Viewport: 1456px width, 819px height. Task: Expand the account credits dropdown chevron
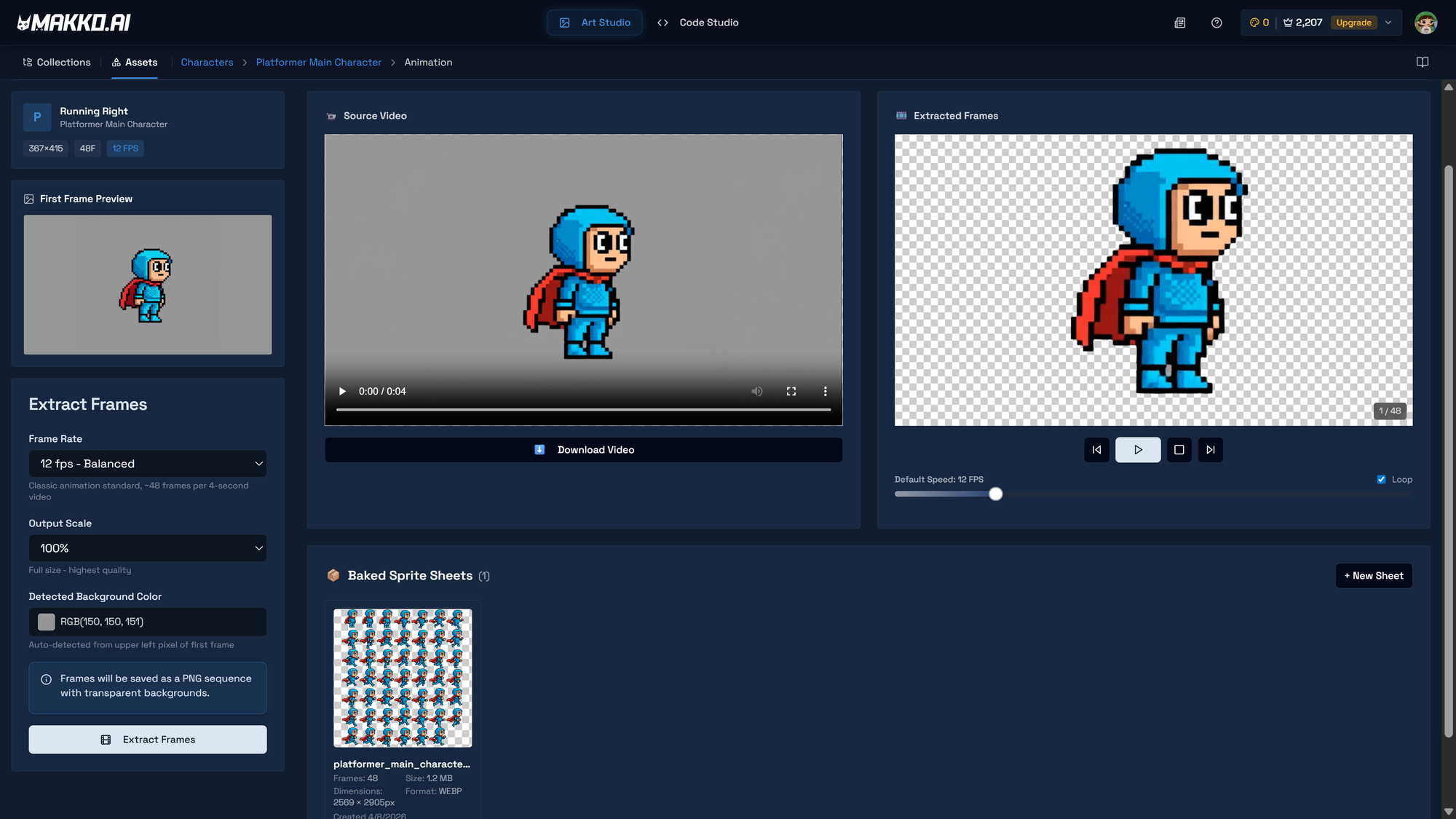1388,23
